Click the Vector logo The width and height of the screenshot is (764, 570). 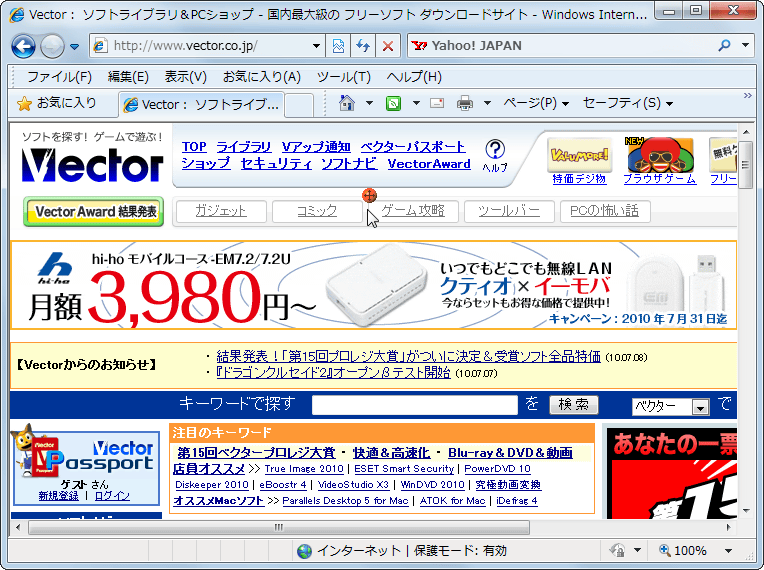pyautogui.click(x=92, y=165)
